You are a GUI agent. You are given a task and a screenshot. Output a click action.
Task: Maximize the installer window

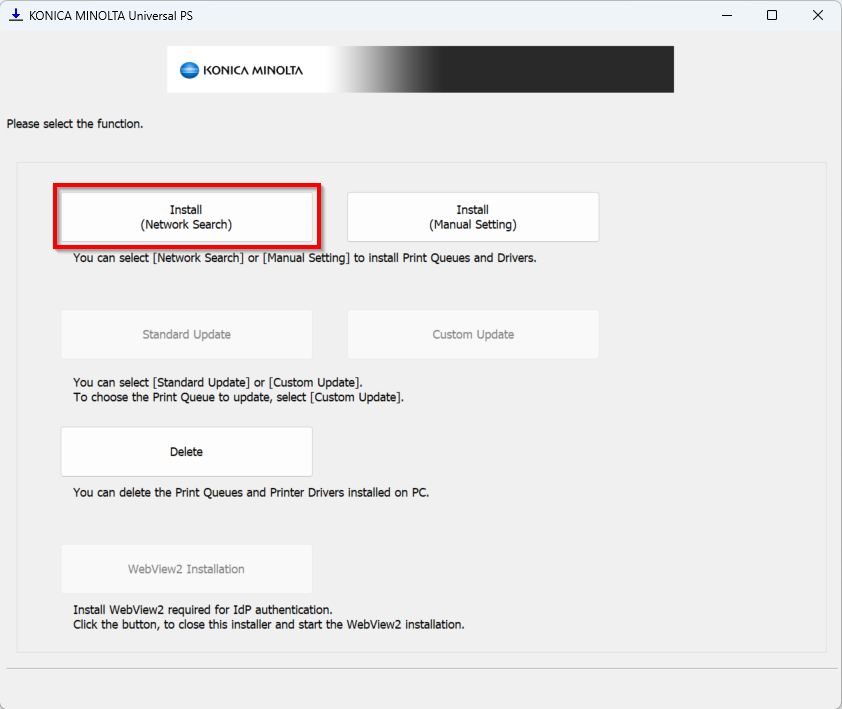(772, 15)
